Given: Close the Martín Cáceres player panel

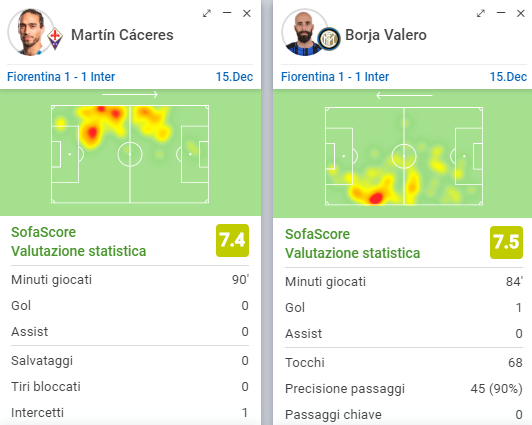Looking at the screenshot, I should 247,14.
